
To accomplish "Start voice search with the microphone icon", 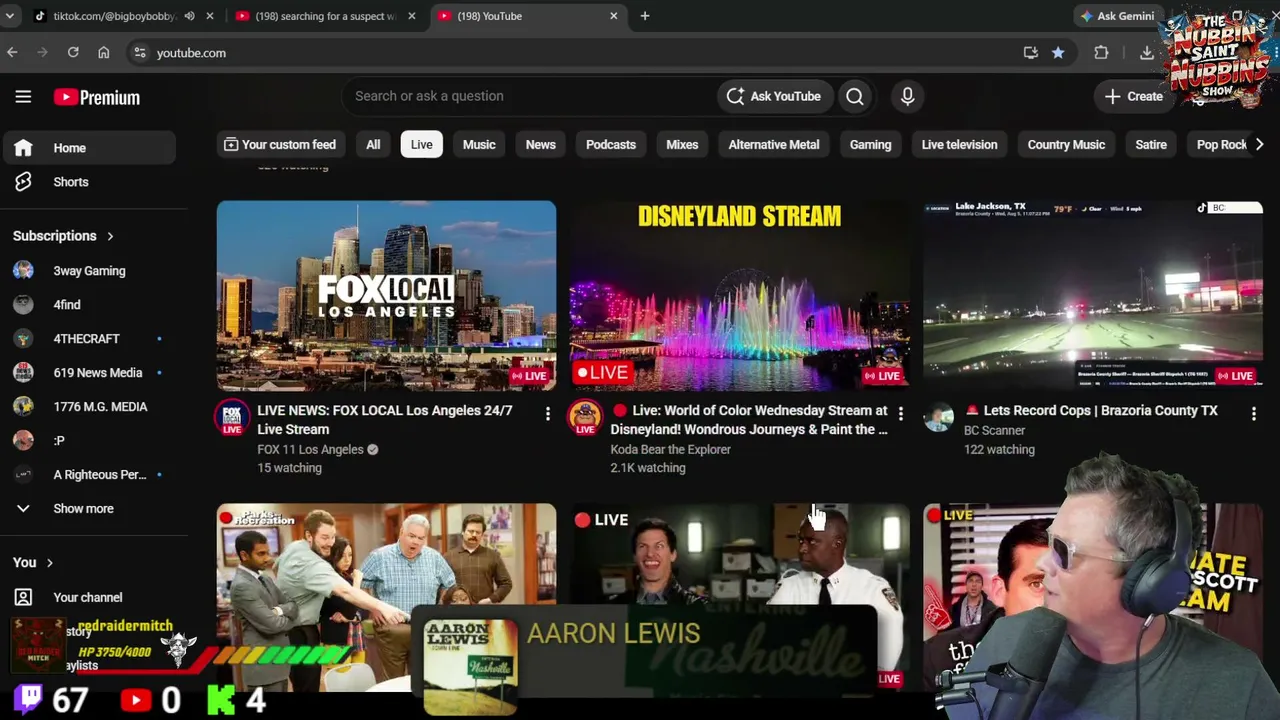I will (x=907, y=96).
